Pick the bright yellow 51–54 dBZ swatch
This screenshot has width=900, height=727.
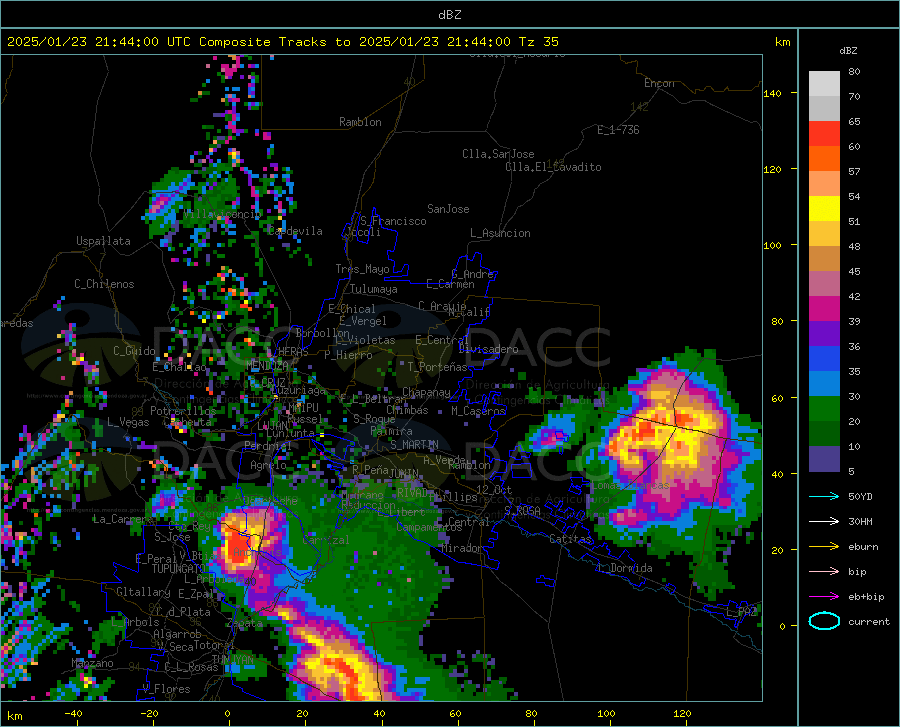824,209
